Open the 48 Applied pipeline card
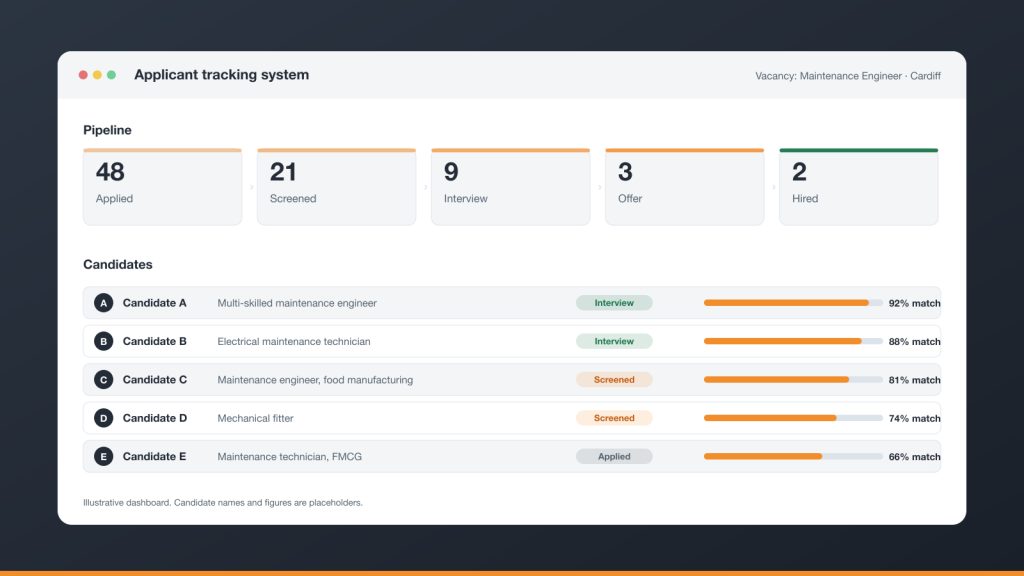The image size is (1024, 576). point(163,187)
